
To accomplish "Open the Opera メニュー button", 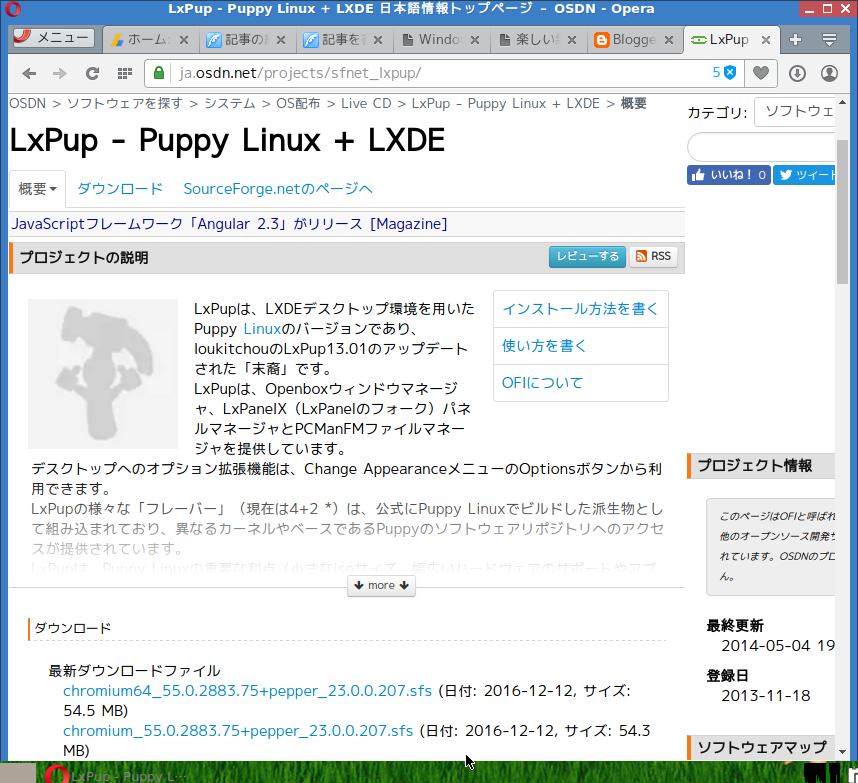I will point(53,38).
